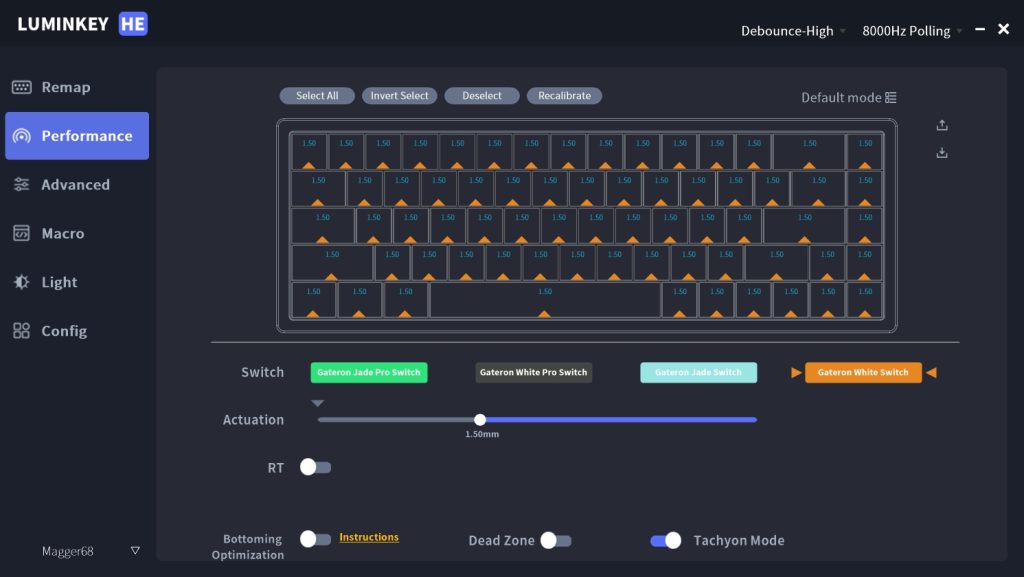Click the gray part of Actuation track
The width and height of the screenshot is (1024, 577).
click(x=396, y=420)
